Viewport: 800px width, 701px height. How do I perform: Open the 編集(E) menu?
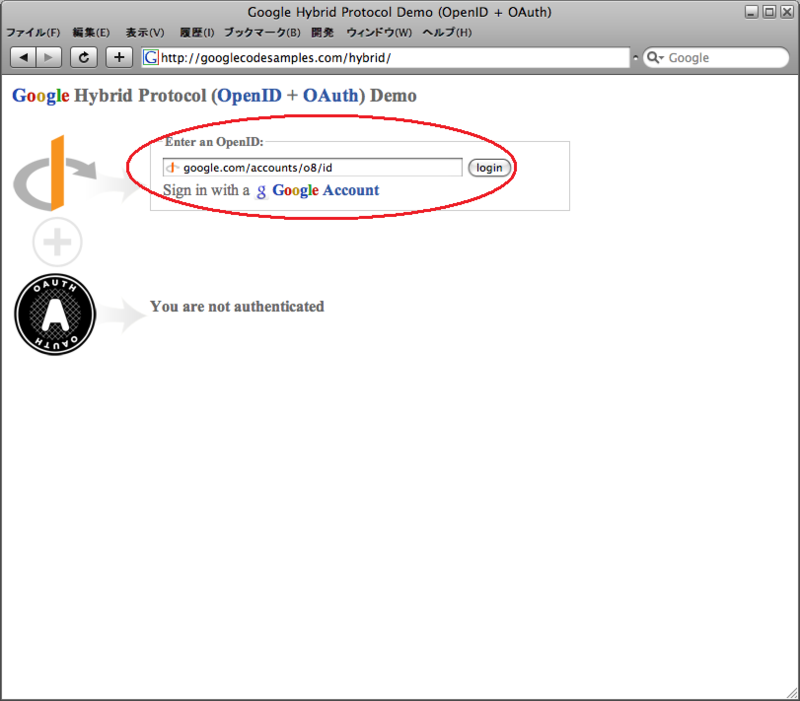click(x=91, y=33)
